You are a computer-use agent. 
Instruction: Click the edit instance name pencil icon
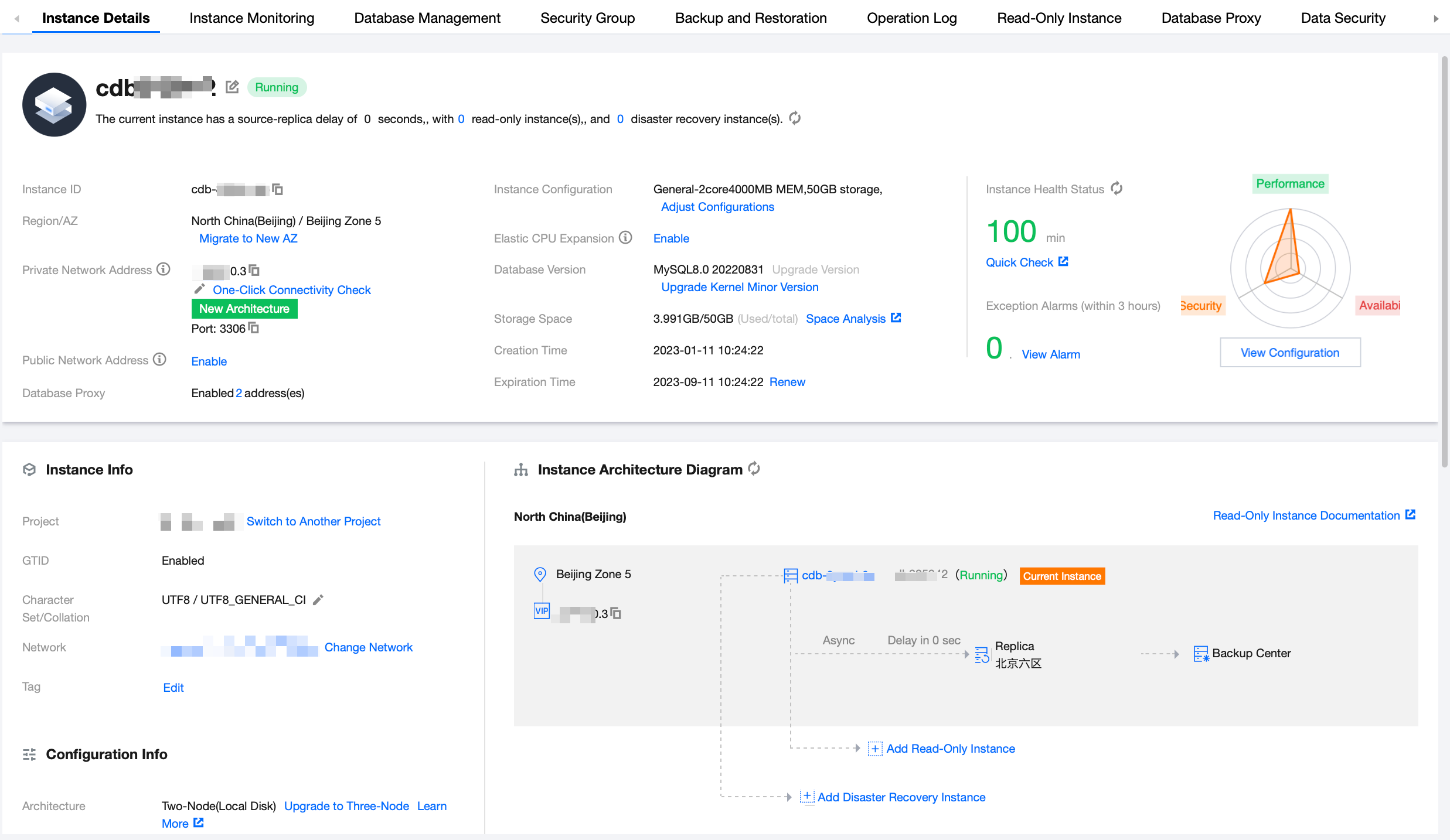point(232,87)
